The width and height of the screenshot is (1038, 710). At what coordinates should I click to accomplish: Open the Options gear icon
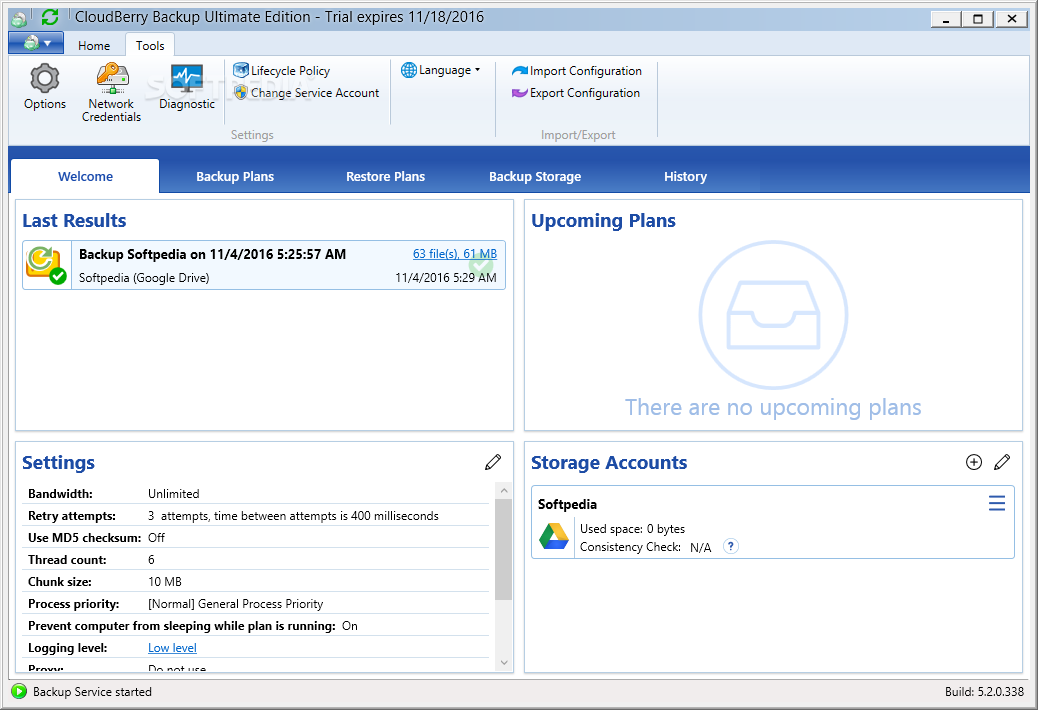pyautogui.click(x=44, y=79)
